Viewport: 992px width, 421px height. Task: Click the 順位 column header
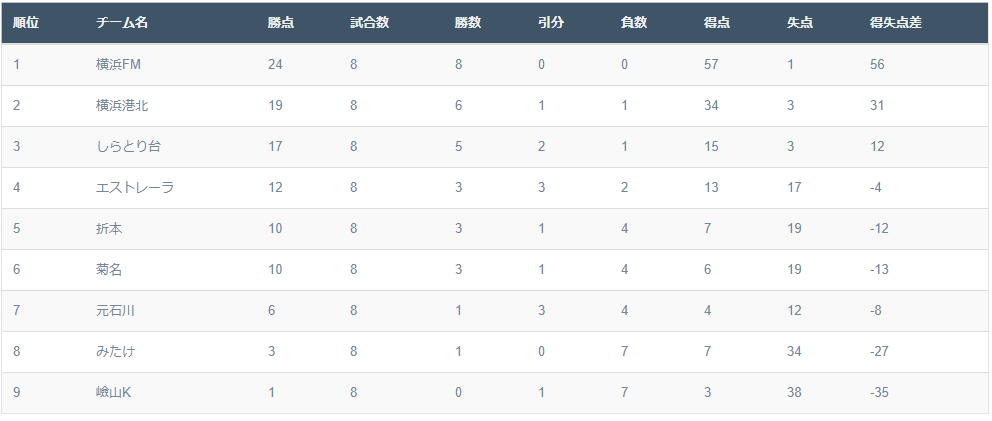[x=26, y=23]
